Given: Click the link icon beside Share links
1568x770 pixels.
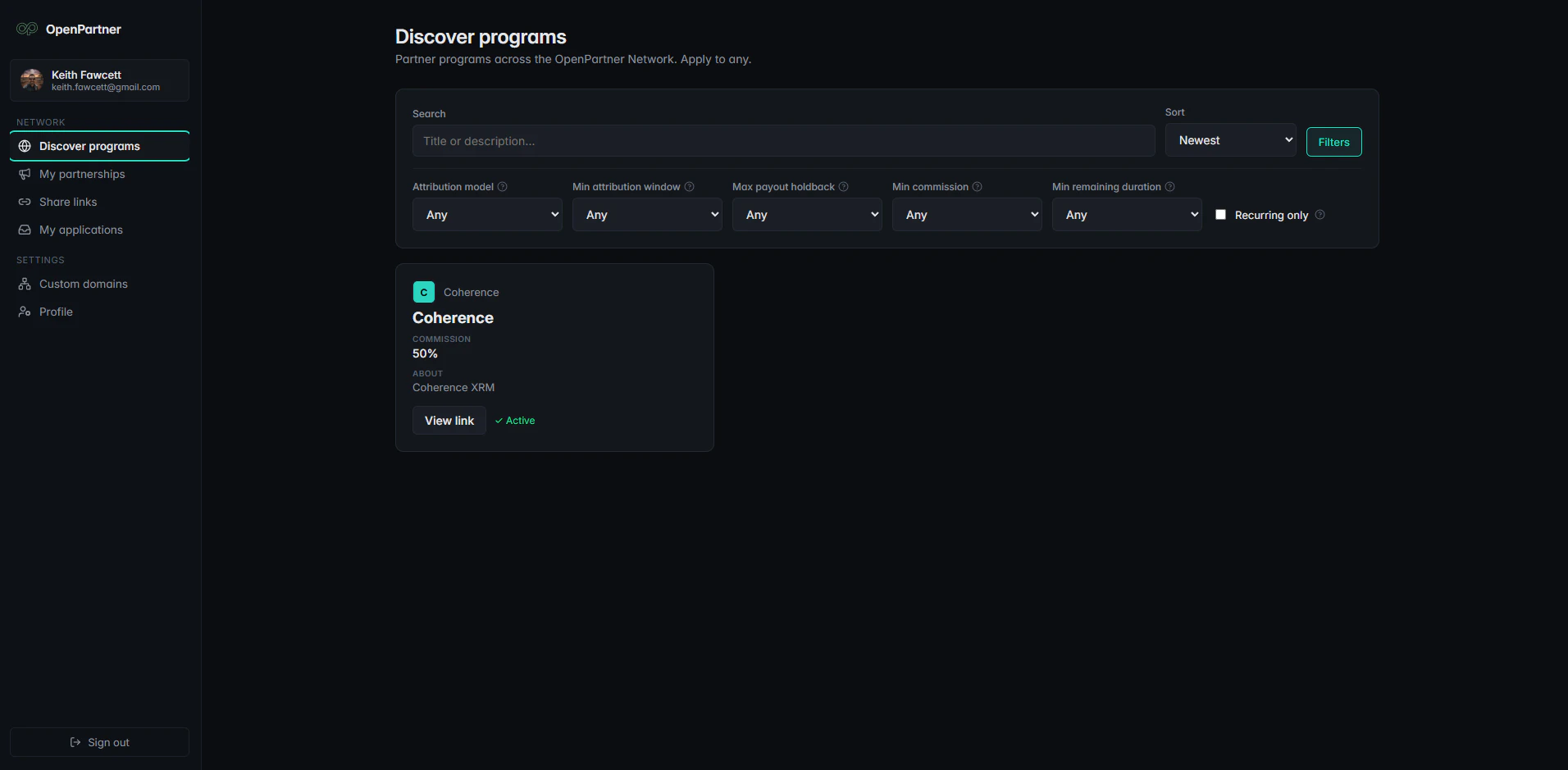Looking at the screenshot, I should (25, 202).
